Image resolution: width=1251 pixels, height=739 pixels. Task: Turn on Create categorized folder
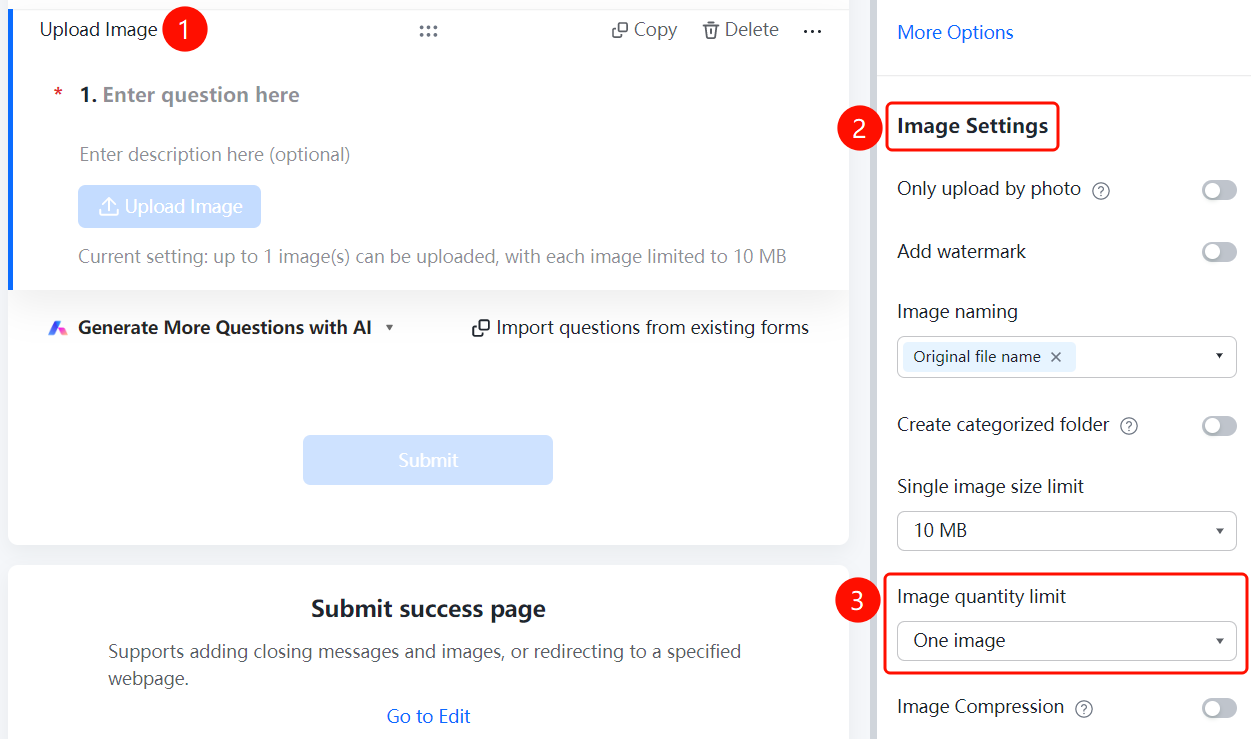pyautogui.click(x=1219, y=426)
